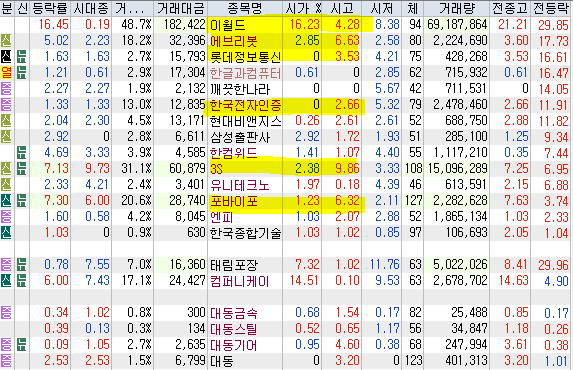Select the 3S stock name
This screenshot has width=573, height=370.
pos(216,169)
